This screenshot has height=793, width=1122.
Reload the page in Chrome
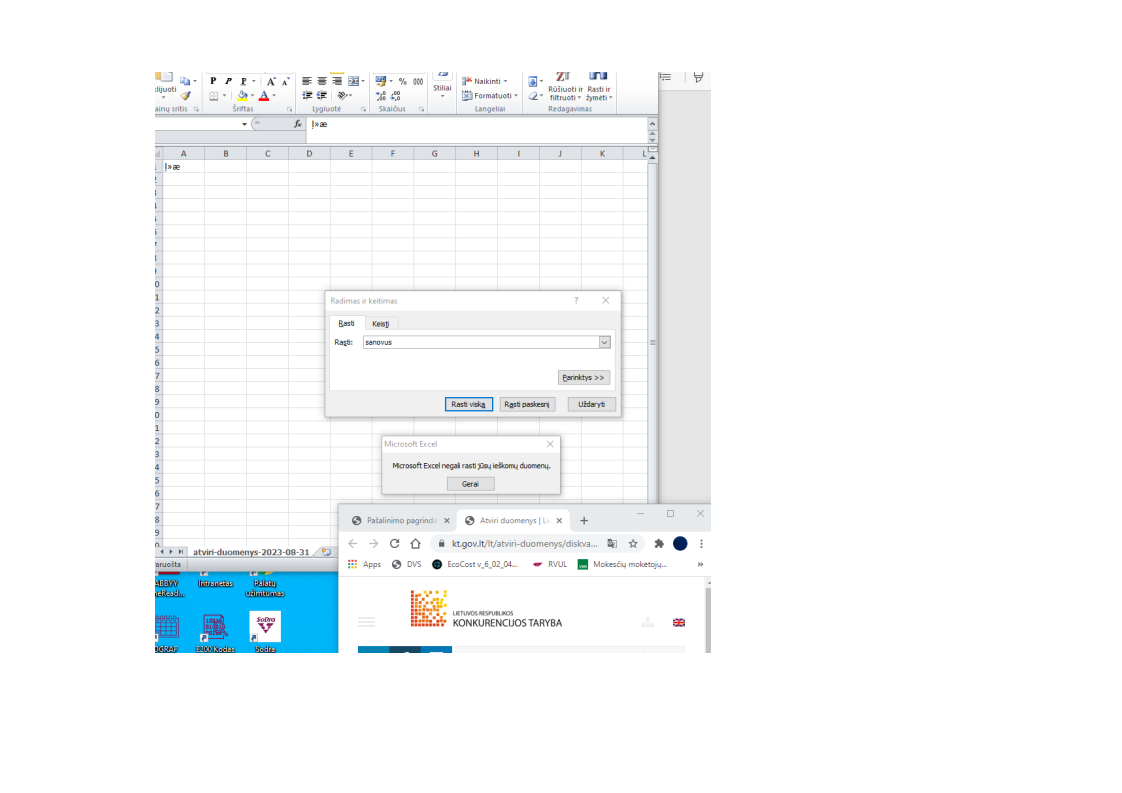coord(394,544)
